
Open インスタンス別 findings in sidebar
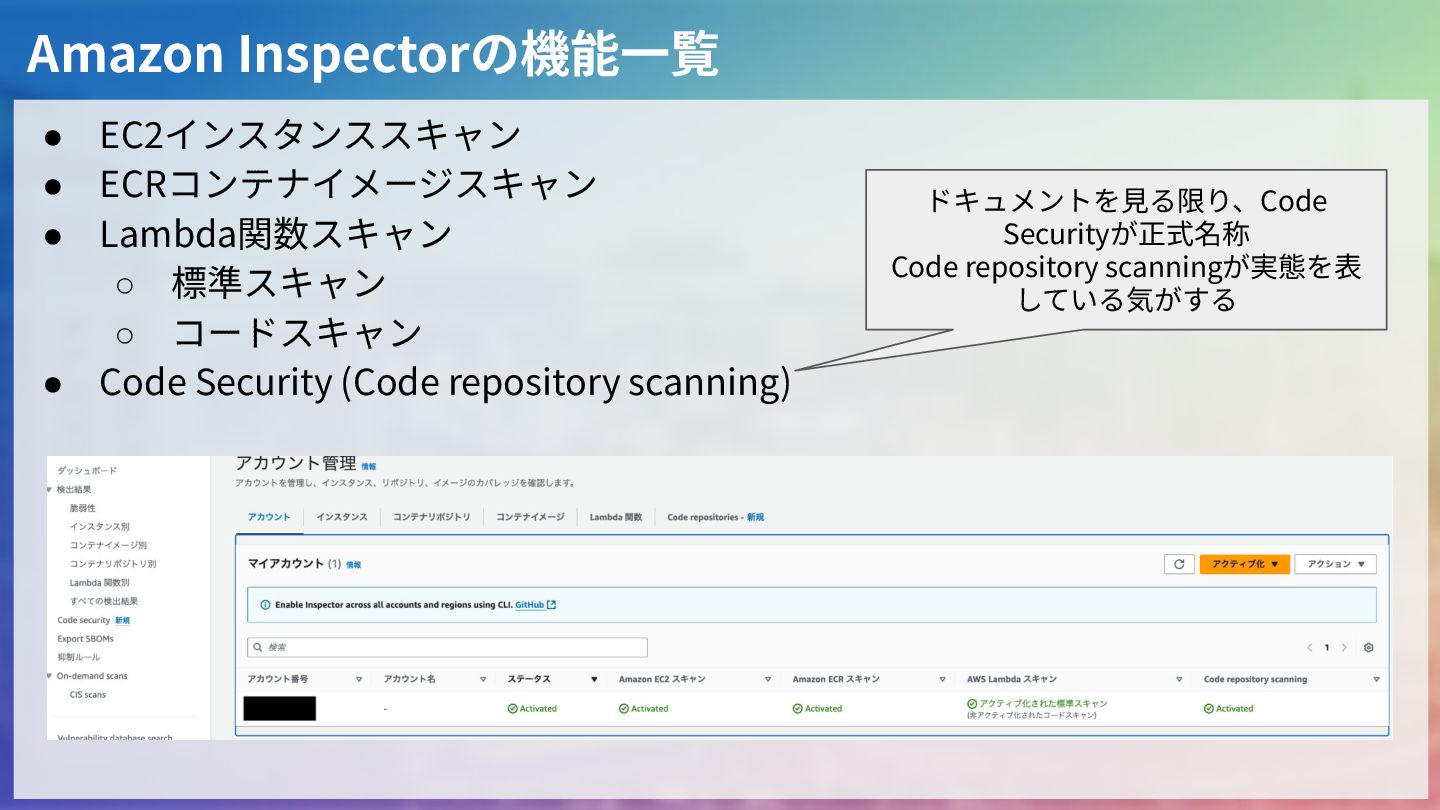pyautogui.click(x=99, y=526)
